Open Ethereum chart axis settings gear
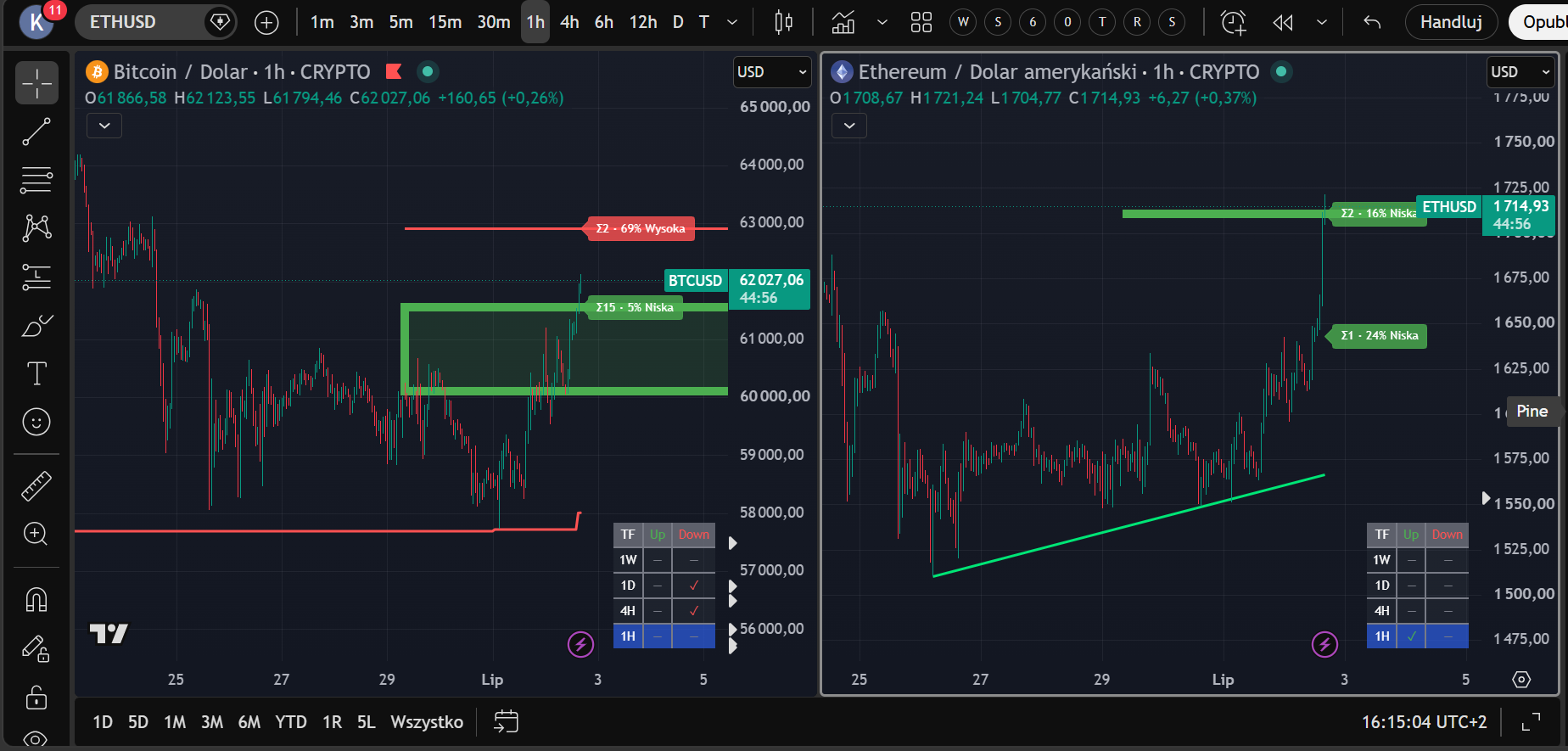Screen dimensions: 1568x751 [1521, 680]
